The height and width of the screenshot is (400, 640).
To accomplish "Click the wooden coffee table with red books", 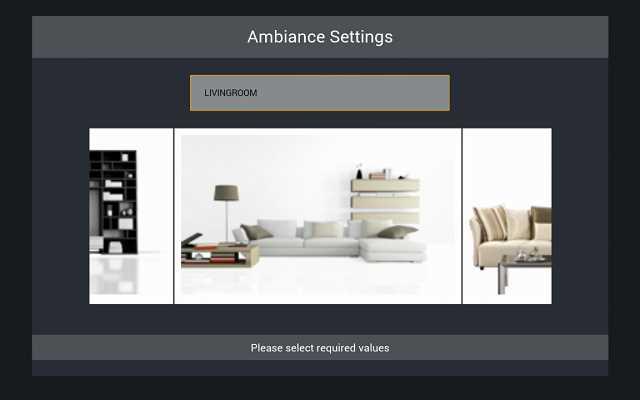I will (x=220, y=250).
